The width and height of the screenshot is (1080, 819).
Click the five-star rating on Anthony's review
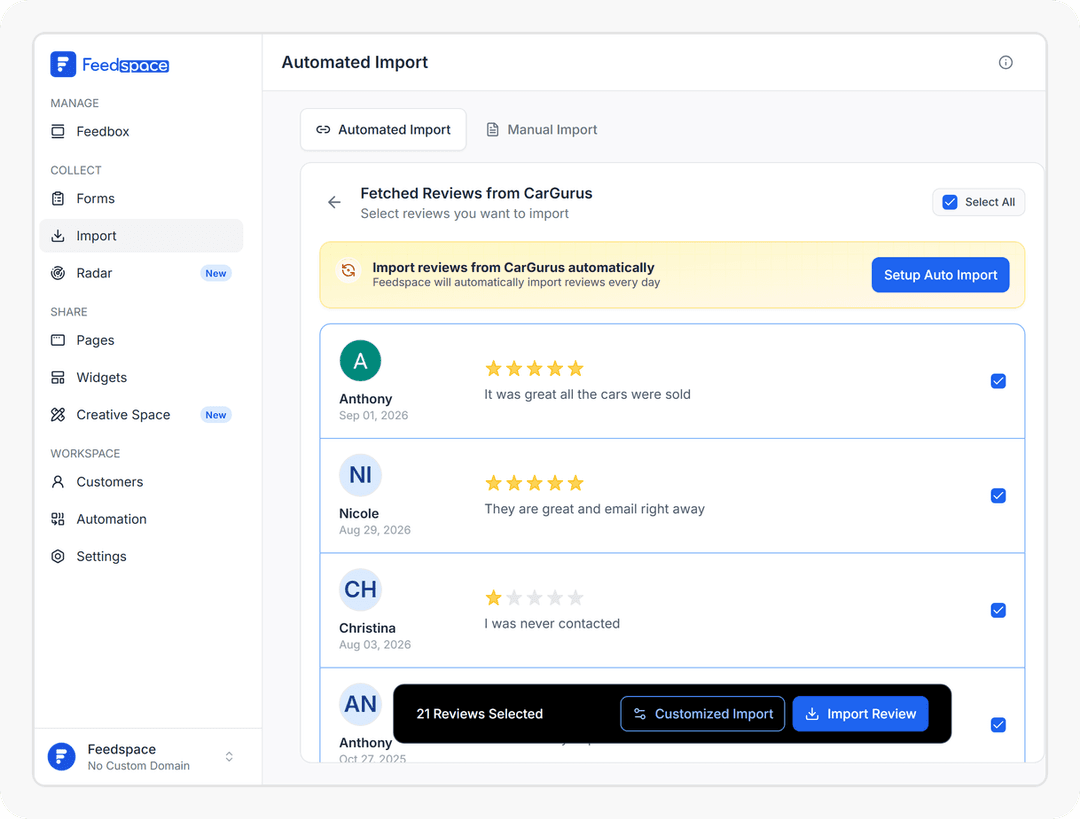coord(534,369)
